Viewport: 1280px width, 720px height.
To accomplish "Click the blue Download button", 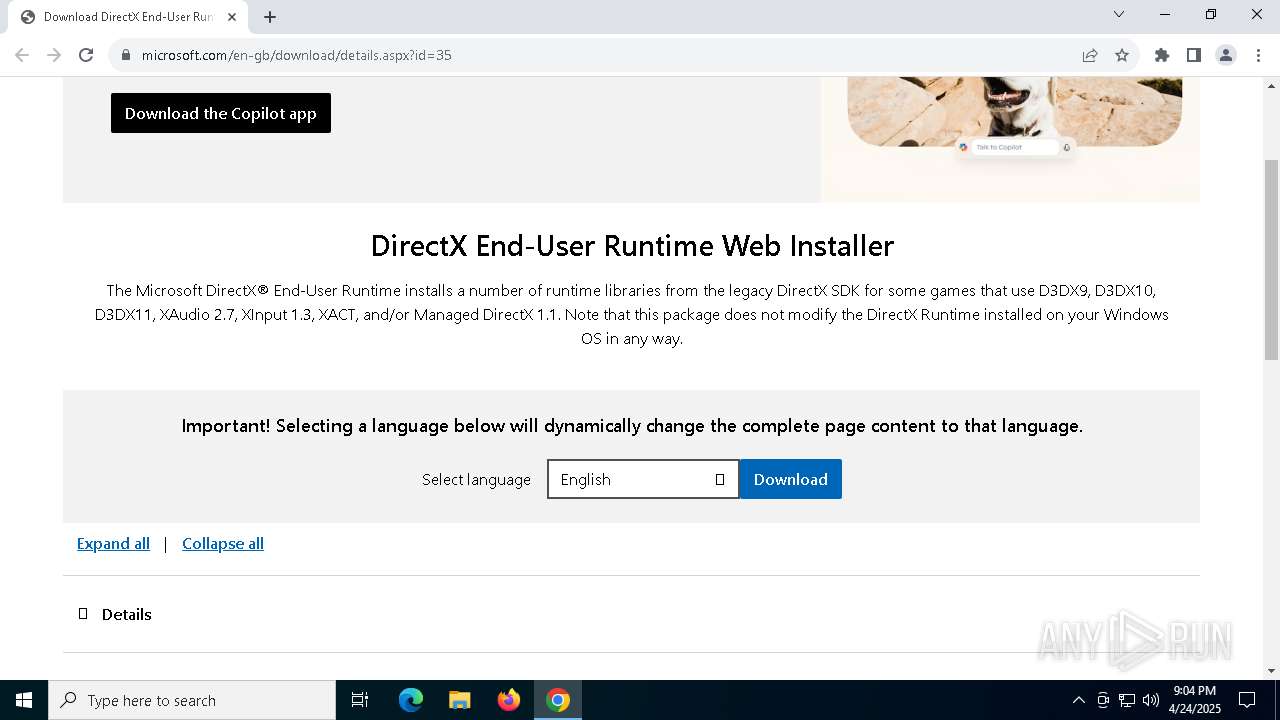I will click(x=790, y=479).
